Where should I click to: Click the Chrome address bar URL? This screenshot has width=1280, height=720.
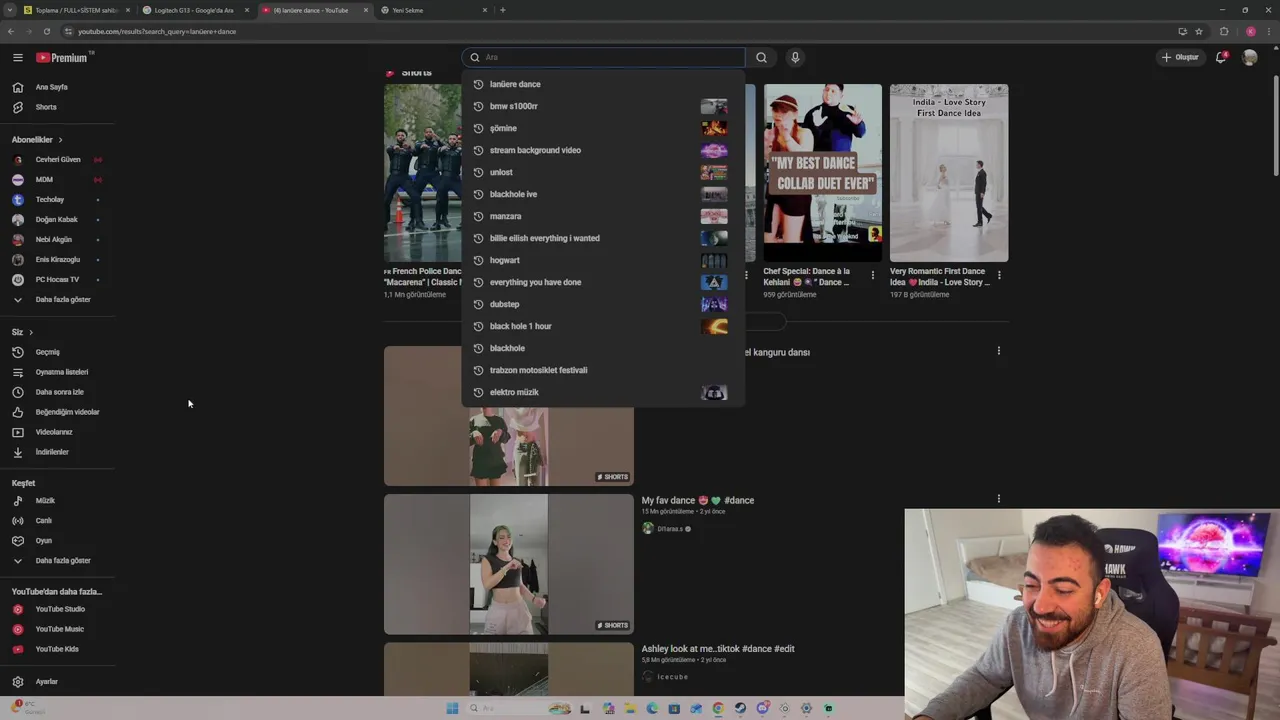(157, 31)
